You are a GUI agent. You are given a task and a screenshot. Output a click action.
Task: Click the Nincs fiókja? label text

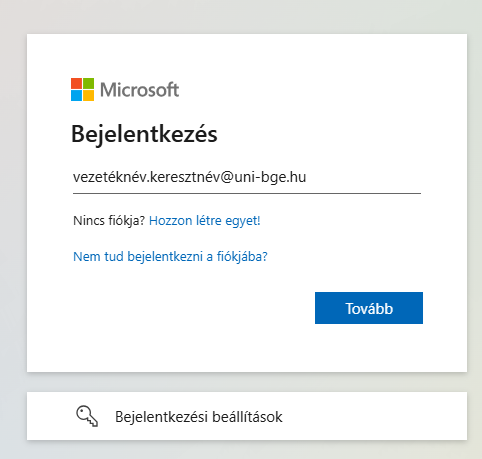(x=109, y=221)
